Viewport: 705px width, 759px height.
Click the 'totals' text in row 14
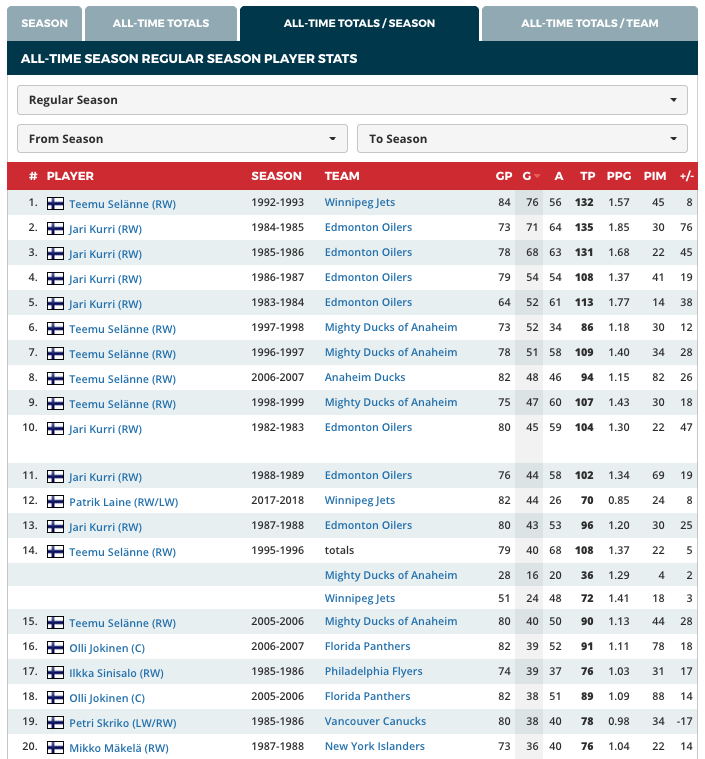pyautogui.click(x=339, y=550)
